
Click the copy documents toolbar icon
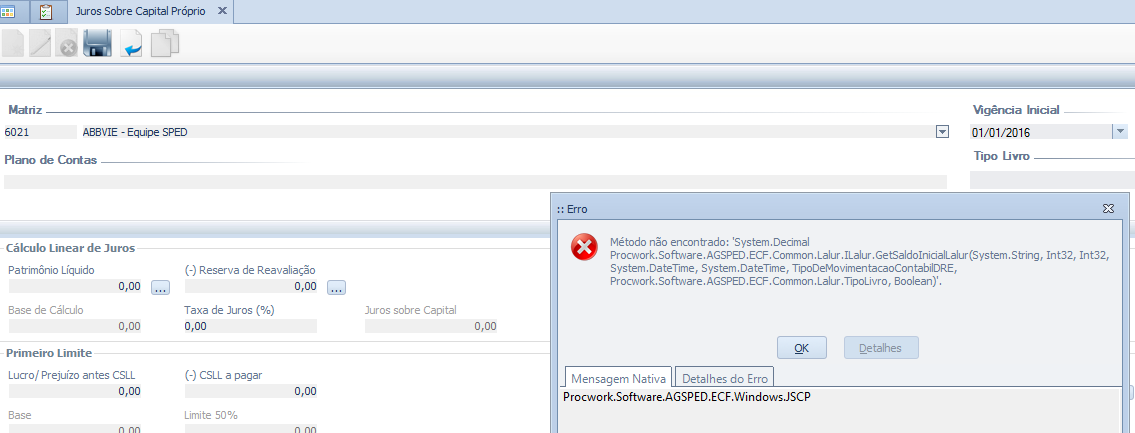click(x=164, y=43)
